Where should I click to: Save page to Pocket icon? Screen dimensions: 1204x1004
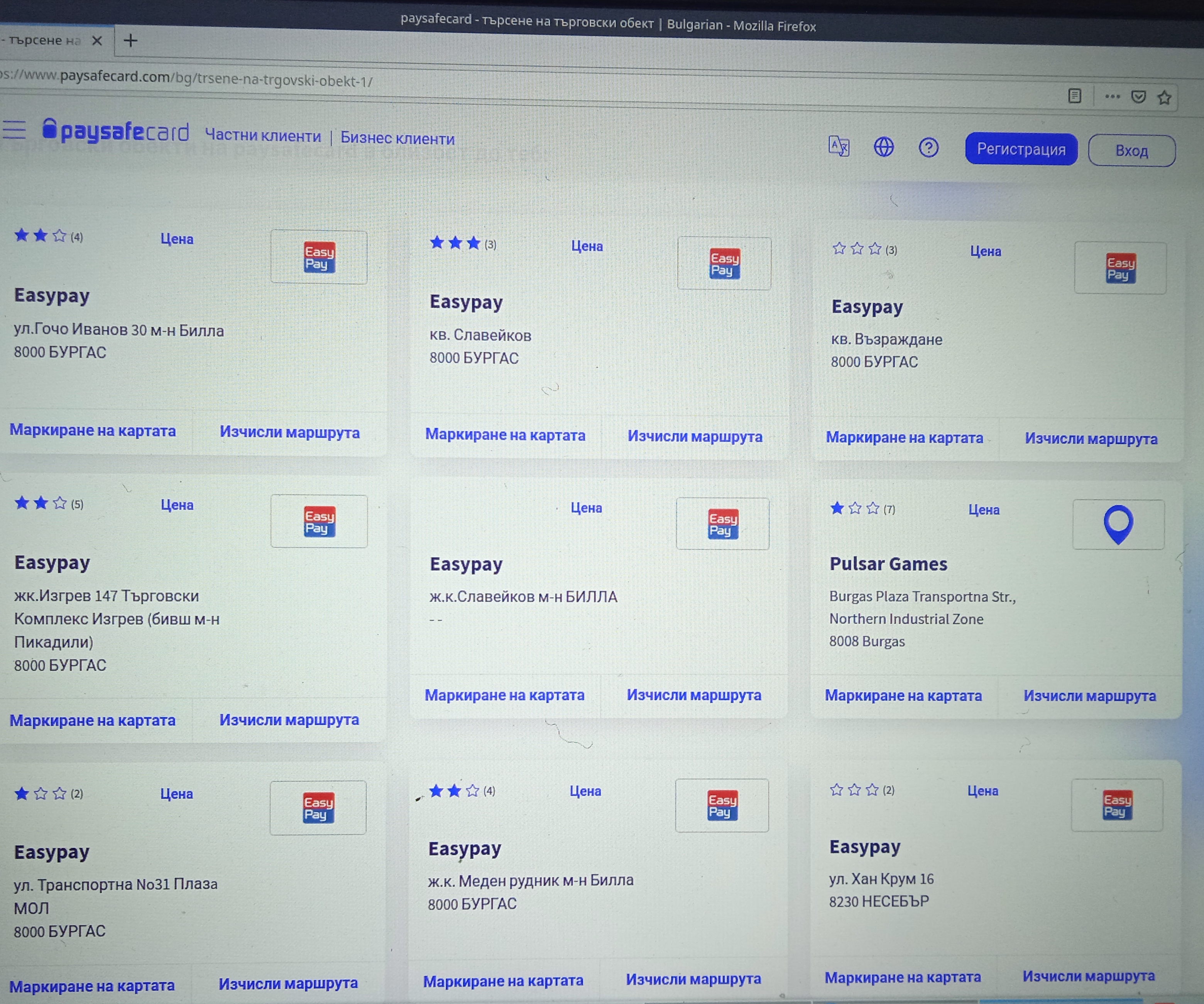pyautogui.click(x=1139, y=97)
